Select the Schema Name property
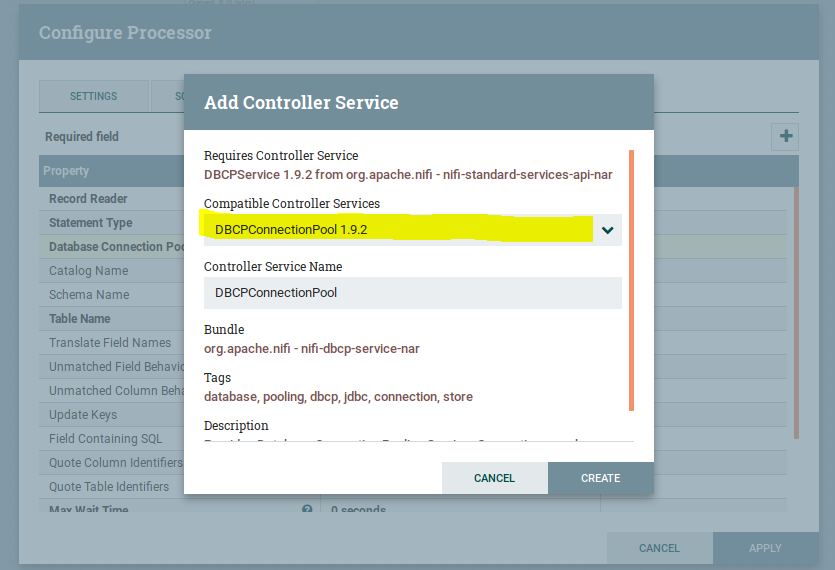 pyautogui.click(x=89, y=295)
